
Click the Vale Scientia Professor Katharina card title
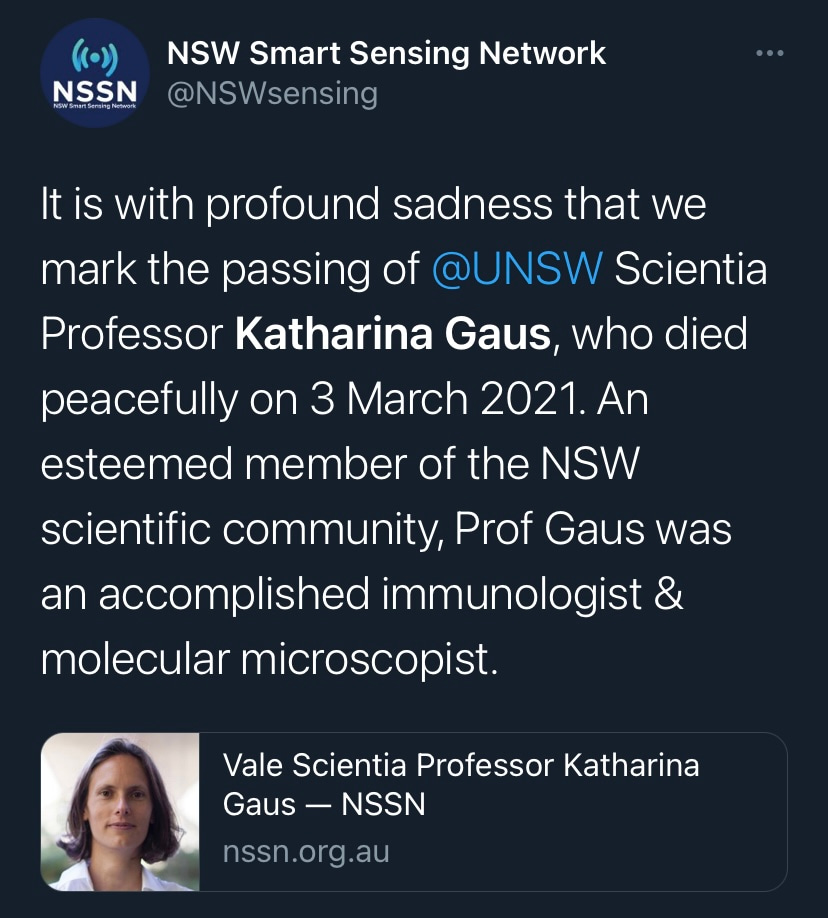click(461, 766)
